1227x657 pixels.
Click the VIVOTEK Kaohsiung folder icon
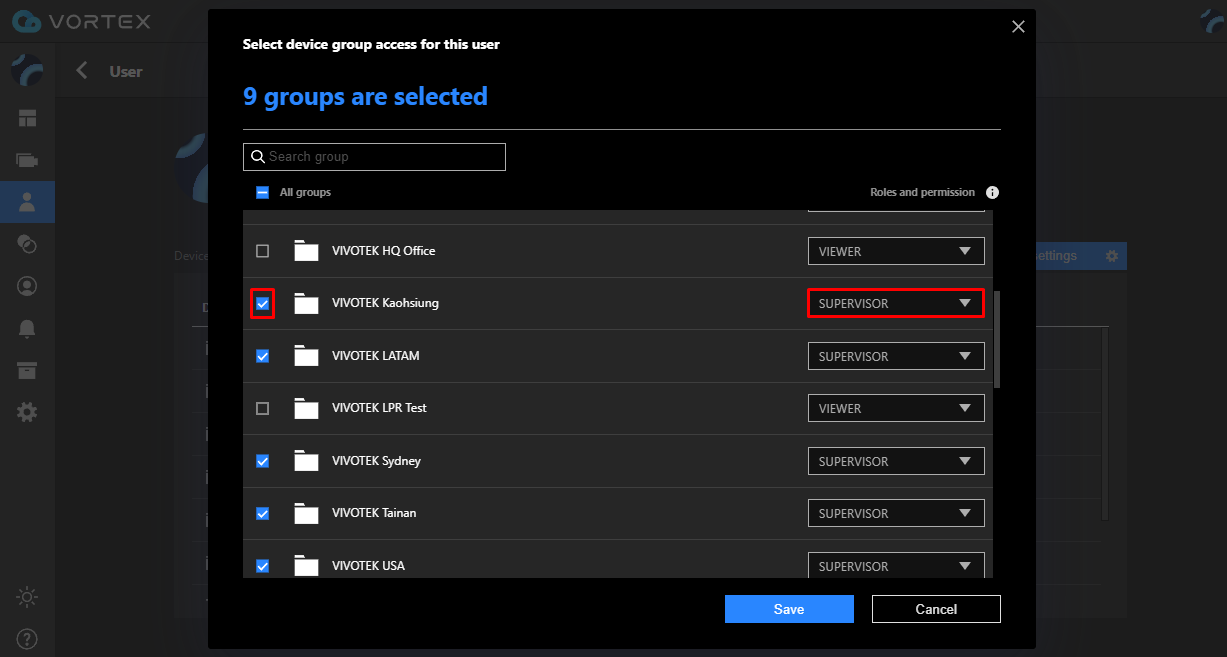[306, 303]
